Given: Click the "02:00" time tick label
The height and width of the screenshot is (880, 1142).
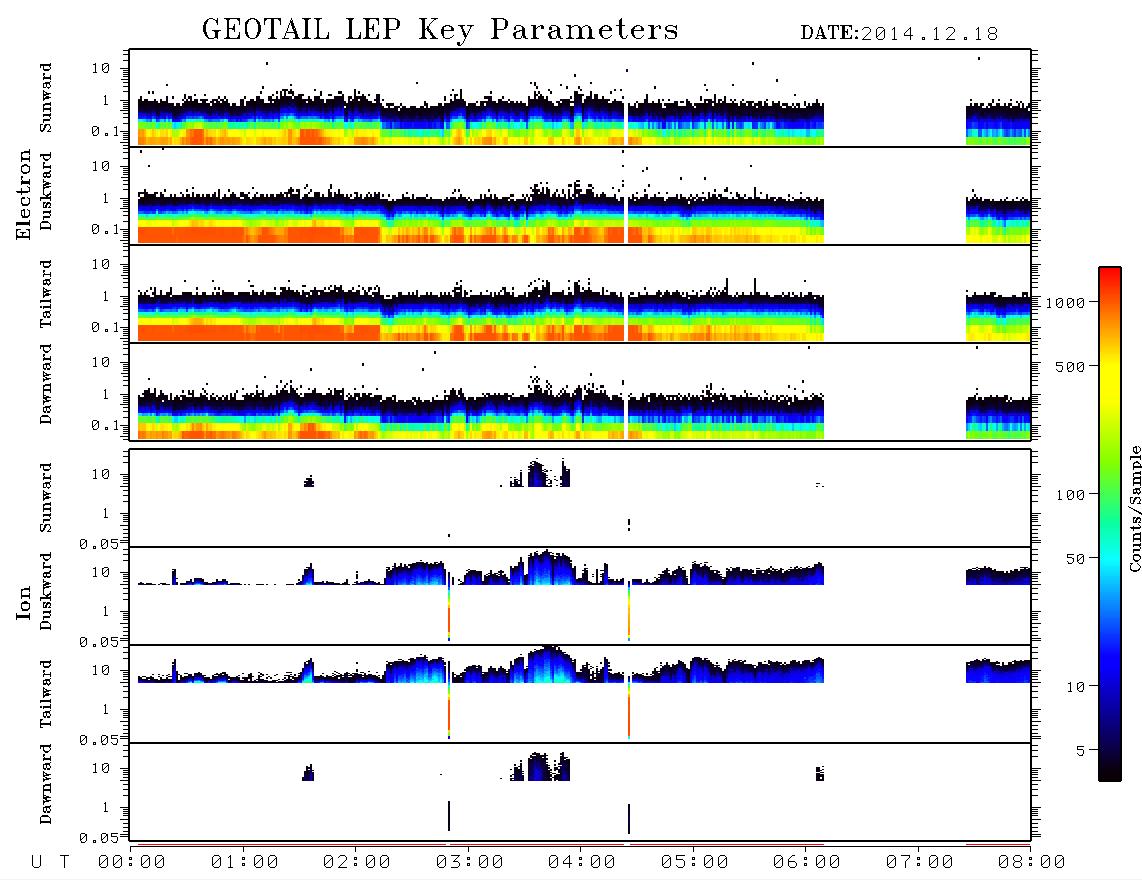Looking at the screenshot, I should 357,863.
